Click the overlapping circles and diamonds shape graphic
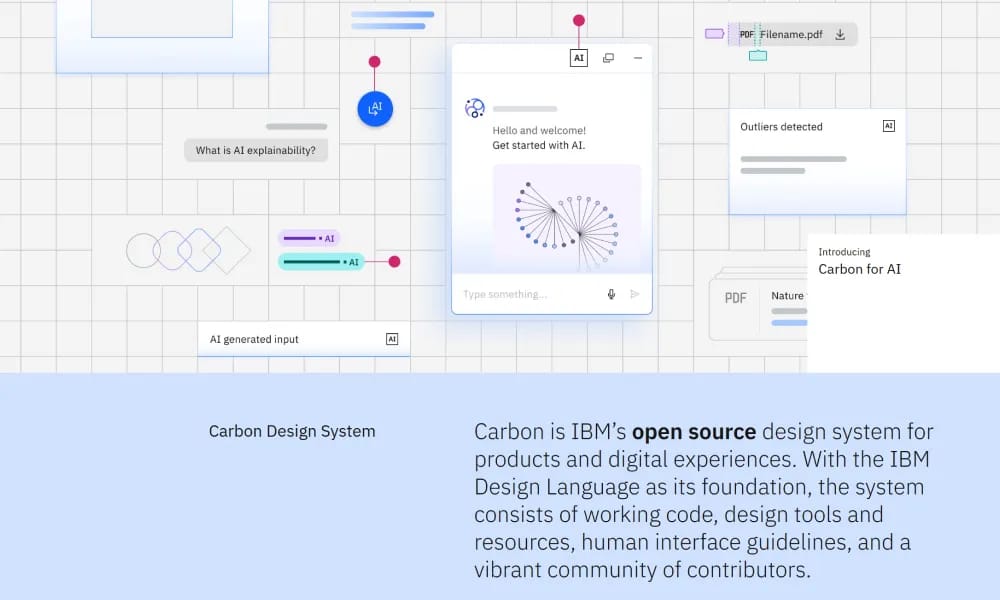This screenshot has width=1000, height=600. [188, 250]
